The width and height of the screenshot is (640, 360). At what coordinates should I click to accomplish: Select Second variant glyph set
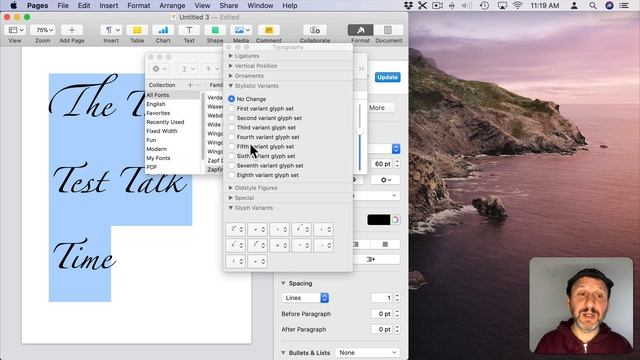point(231,118)
